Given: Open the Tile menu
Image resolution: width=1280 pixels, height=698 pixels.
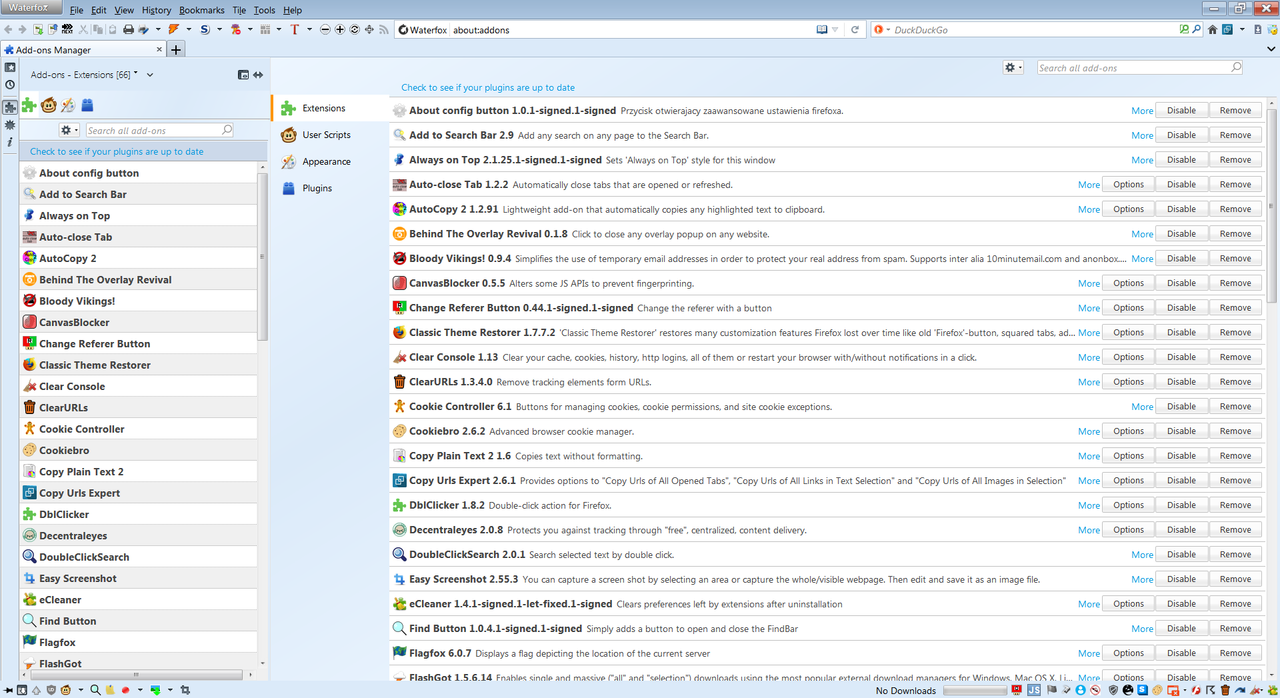Looking at the screenshot, I should tap(239, 10).
